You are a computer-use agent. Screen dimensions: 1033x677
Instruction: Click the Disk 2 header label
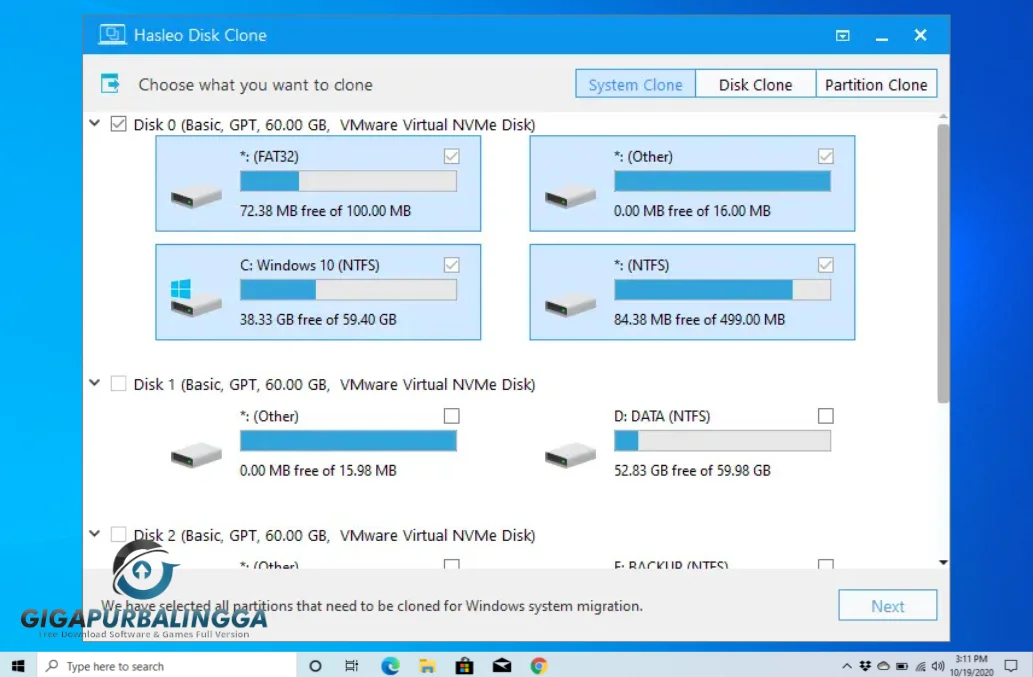click(334, 535)
